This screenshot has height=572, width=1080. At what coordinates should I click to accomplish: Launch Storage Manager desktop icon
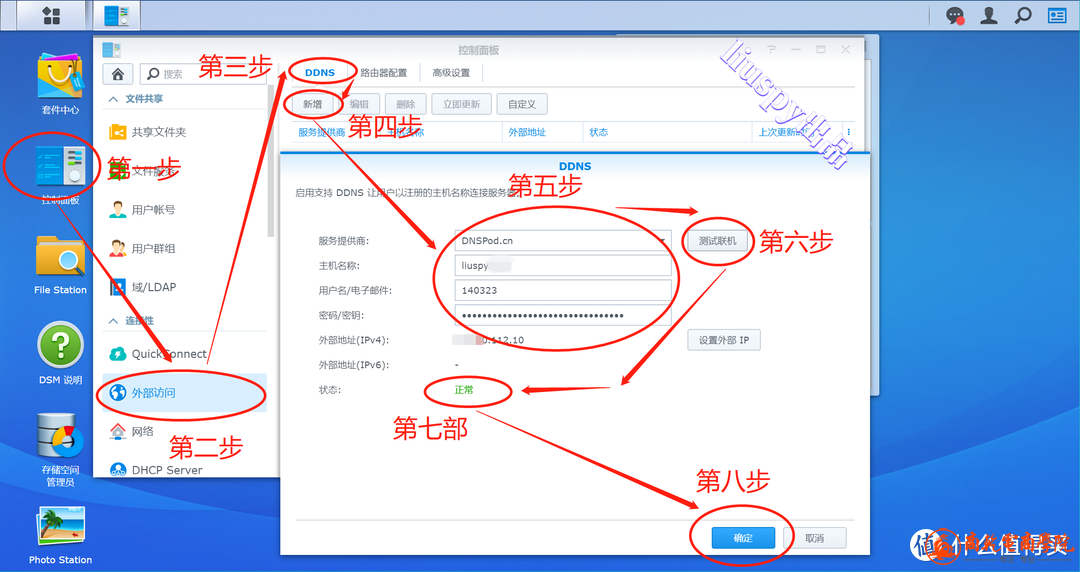[60, 450]
